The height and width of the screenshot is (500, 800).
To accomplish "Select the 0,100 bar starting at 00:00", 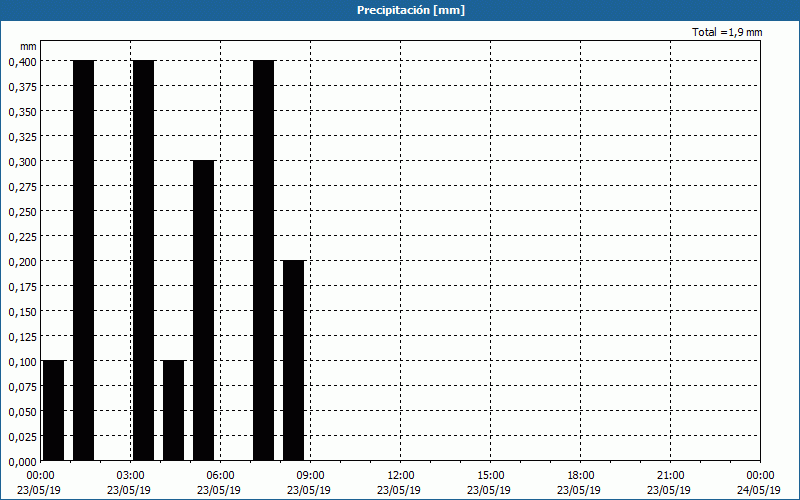I will click(x=54, y=410).
